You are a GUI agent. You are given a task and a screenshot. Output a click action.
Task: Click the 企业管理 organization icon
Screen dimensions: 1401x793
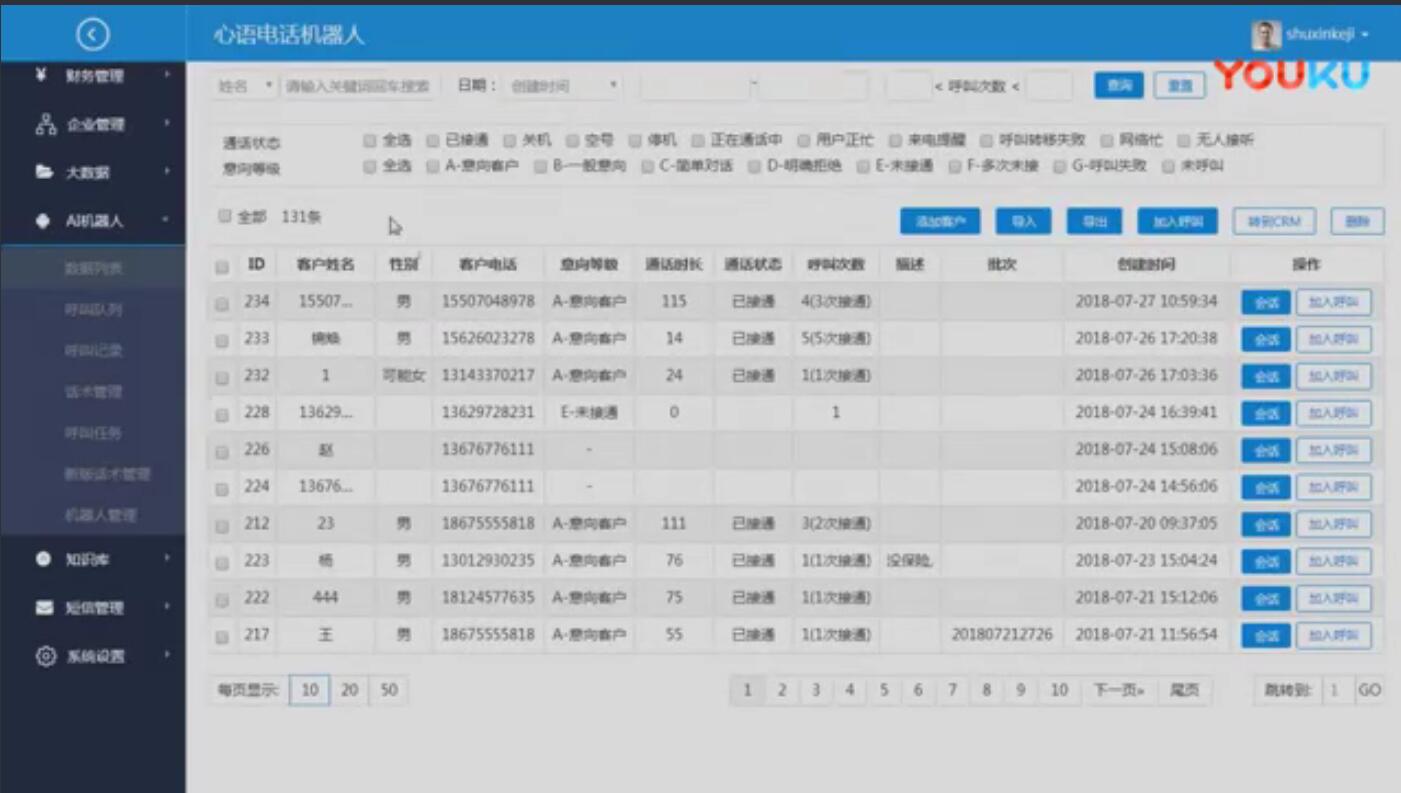click(x=45, y=123)
